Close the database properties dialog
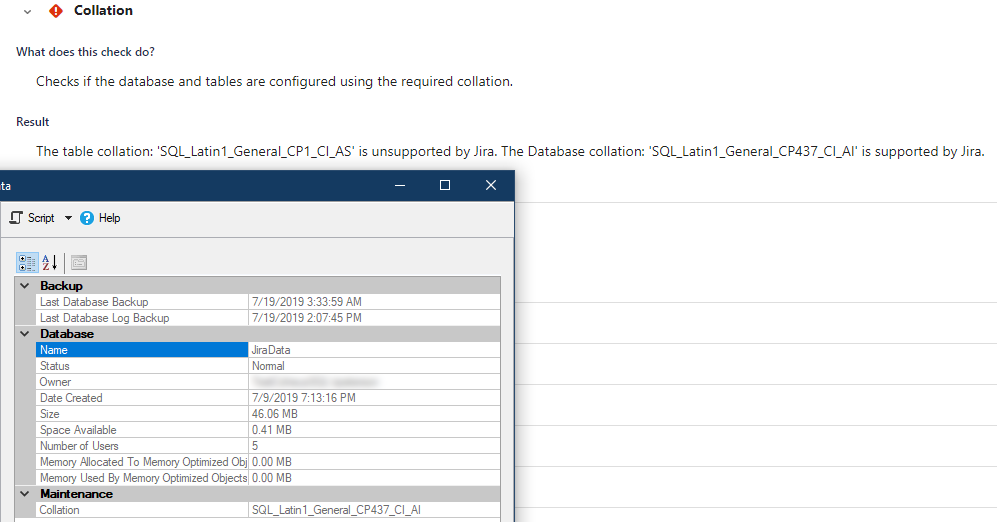 tap(491, 185)
